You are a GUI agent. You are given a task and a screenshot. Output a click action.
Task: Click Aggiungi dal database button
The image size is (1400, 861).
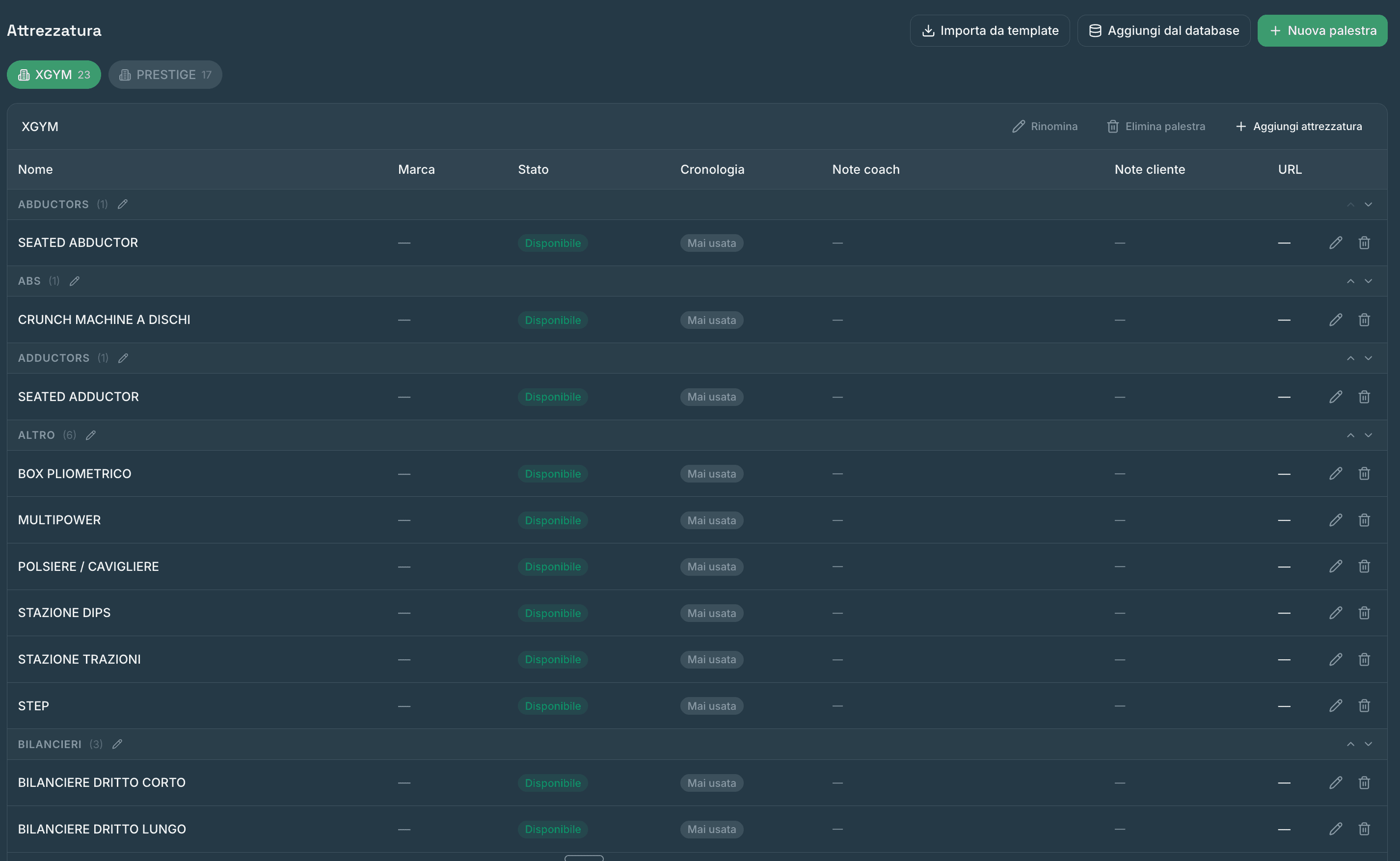point(1164,31)
